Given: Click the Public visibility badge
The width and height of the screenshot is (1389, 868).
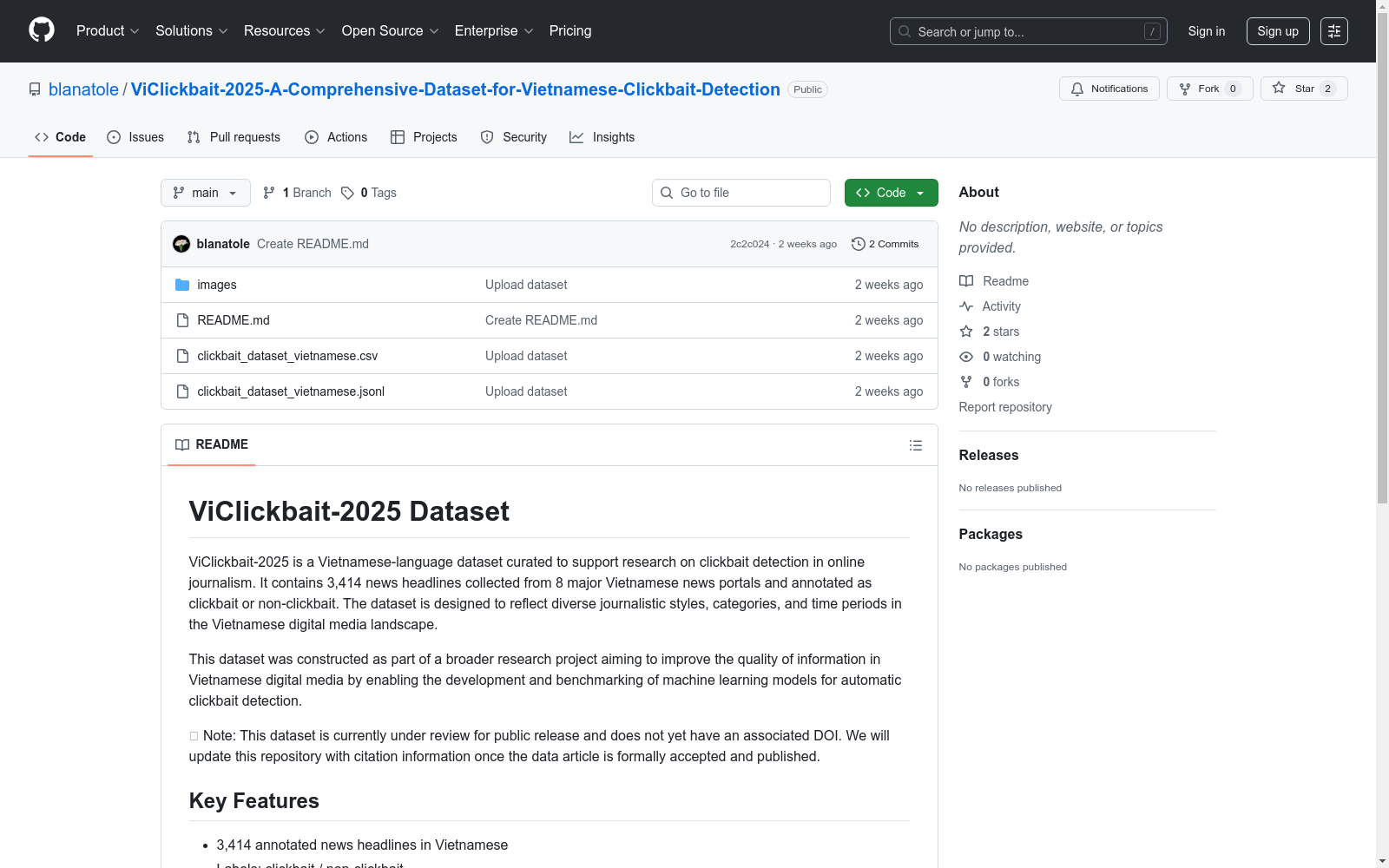Looking at the screenshot, I should 807,89.
